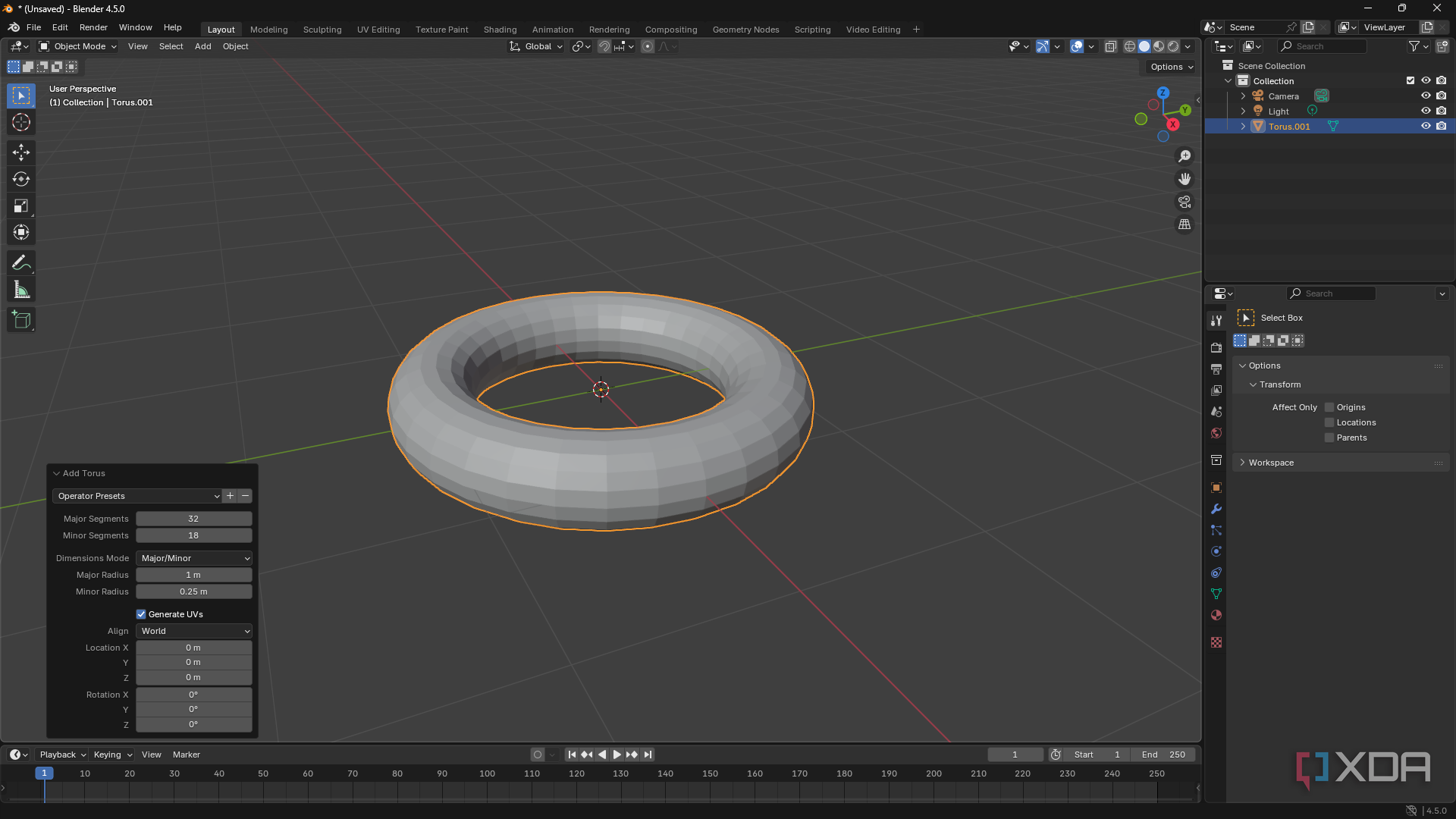Adjust the Major Radius value field
The image size is (1456, 819).
point(194,575)
